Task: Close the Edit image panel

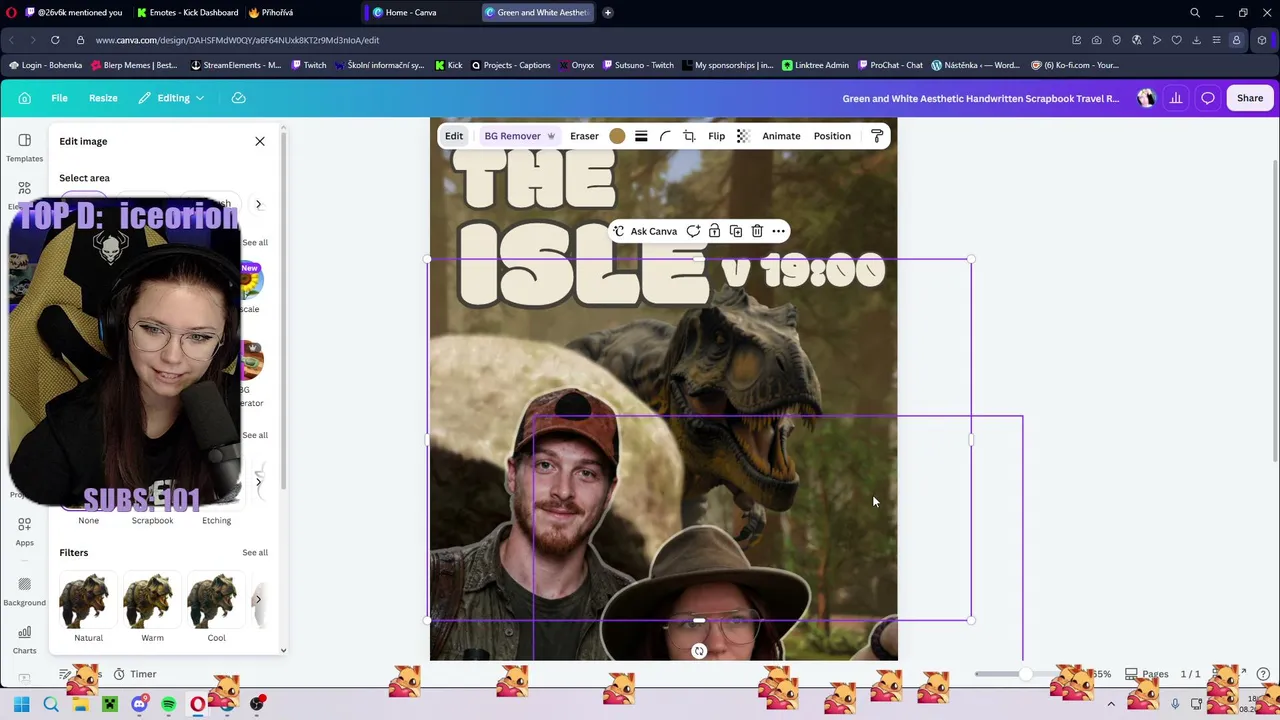Action: click(260, 141)
